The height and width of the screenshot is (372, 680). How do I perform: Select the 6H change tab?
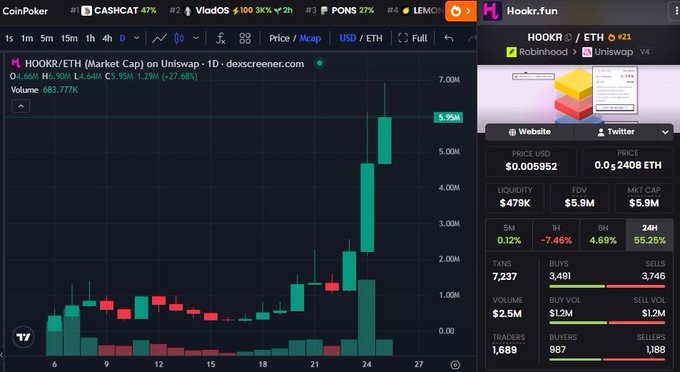tap(603, 235)
